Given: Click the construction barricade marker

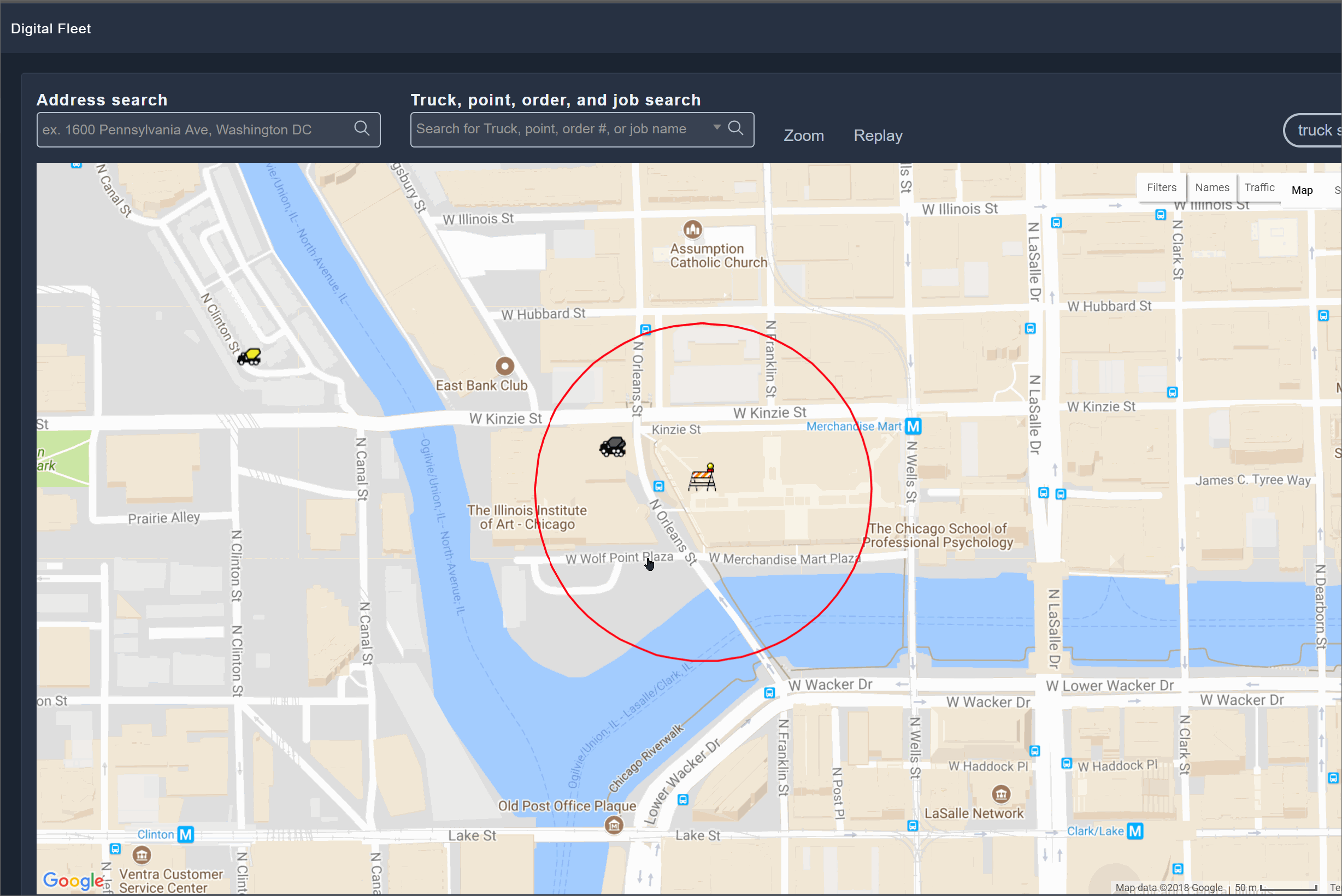Looking at the screenshot, I should [703, 478].
